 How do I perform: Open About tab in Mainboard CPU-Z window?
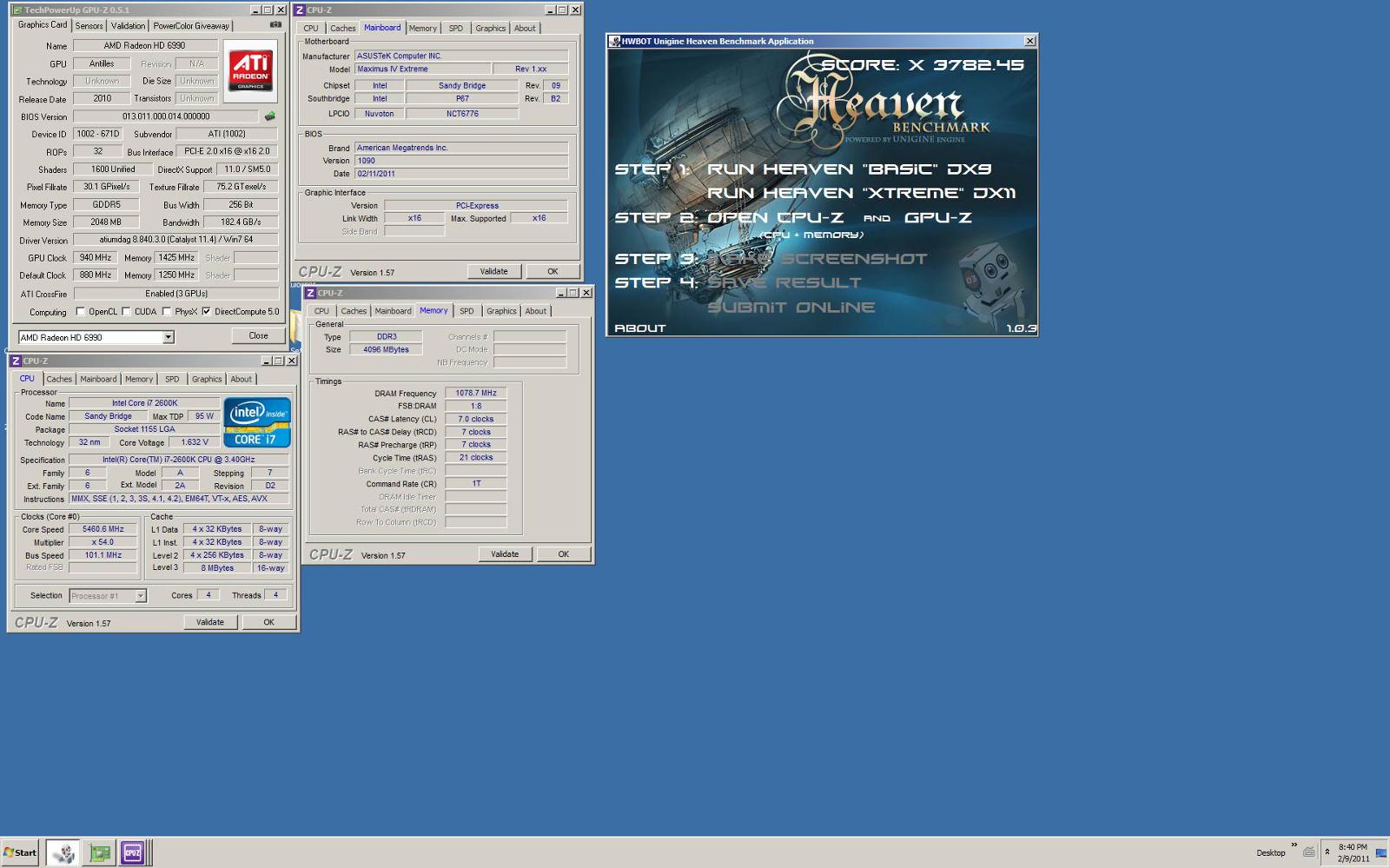525,29
